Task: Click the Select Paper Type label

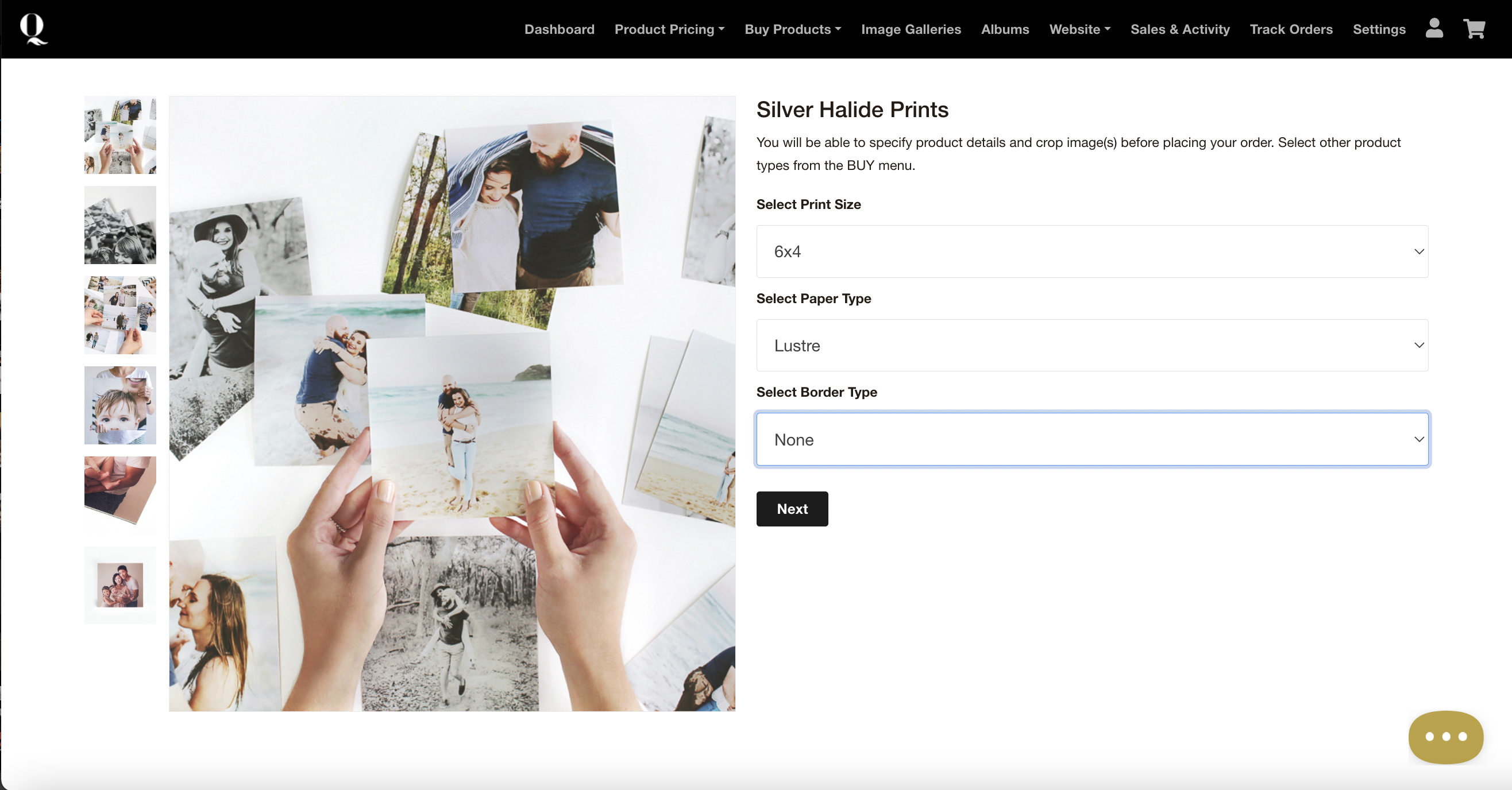Action: coord(813,299)
